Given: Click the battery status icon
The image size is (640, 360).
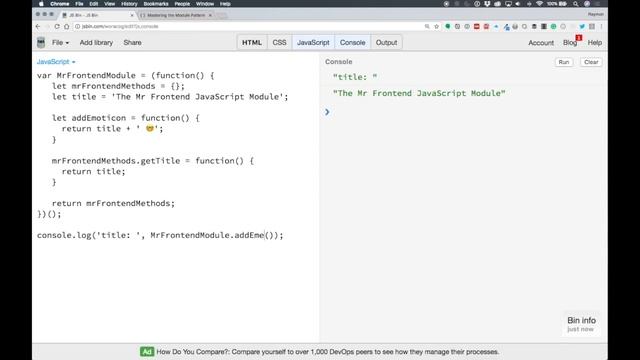Looking at the screenshot, I should pyautogui.click(x=562, y=4).
